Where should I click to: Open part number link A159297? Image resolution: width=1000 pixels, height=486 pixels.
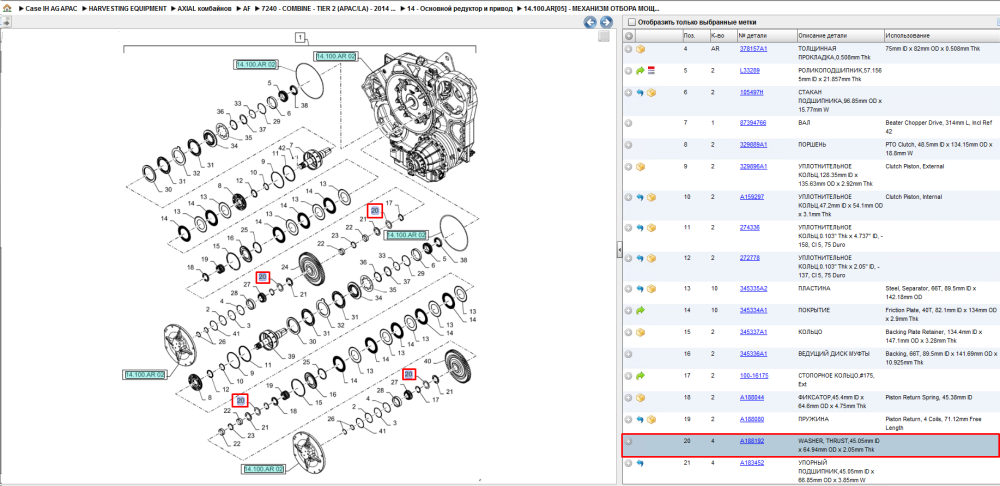coord(752,196)
